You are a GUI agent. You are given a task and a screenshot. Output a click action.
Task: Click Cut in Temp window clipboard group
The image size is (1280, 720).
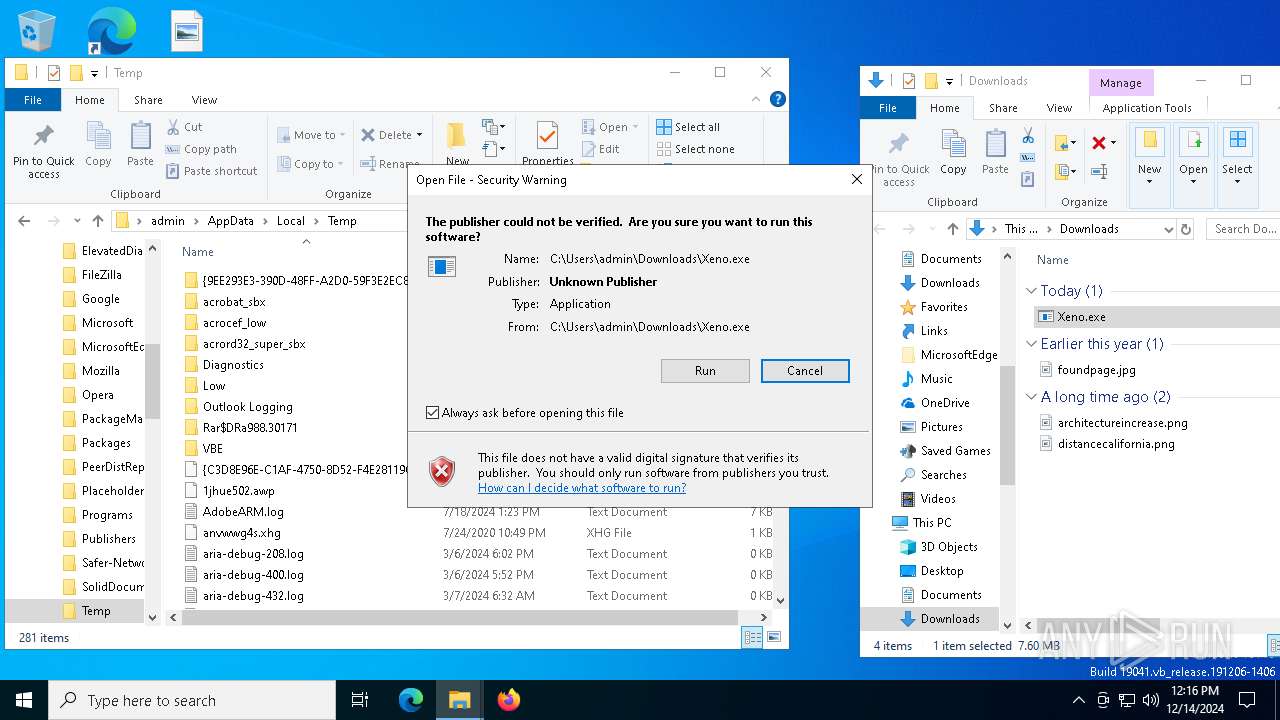tap(184, 127)
